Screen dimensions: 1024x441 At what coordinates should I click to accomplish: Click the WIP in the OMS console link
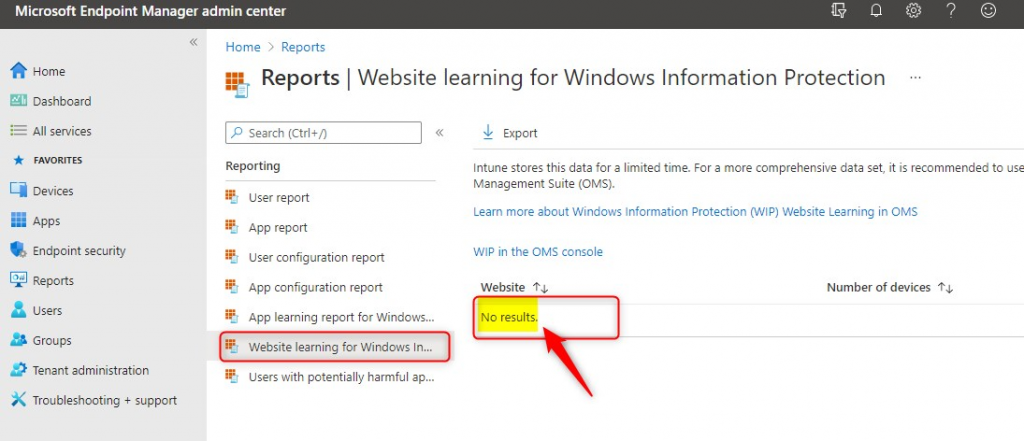pyautogui.click(x=538, y=252)
